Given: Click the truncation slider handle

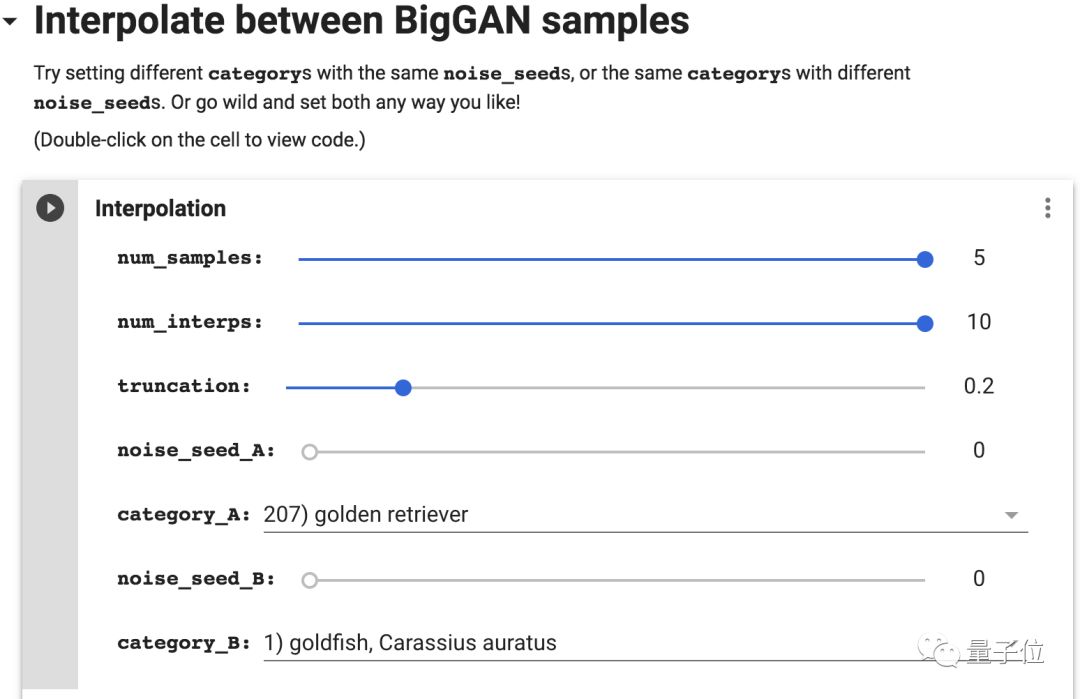Looking at the screenshot, I should click(x=403, y=387).
